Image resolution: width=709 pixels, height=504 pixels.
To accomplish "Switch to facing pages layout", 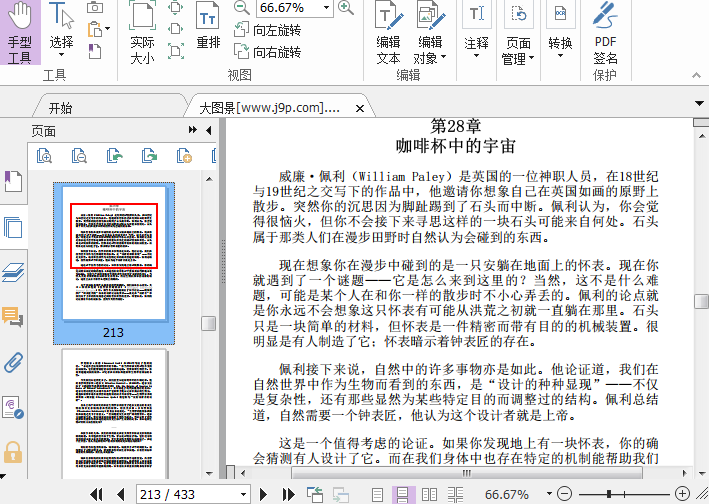I will [429, 495].
